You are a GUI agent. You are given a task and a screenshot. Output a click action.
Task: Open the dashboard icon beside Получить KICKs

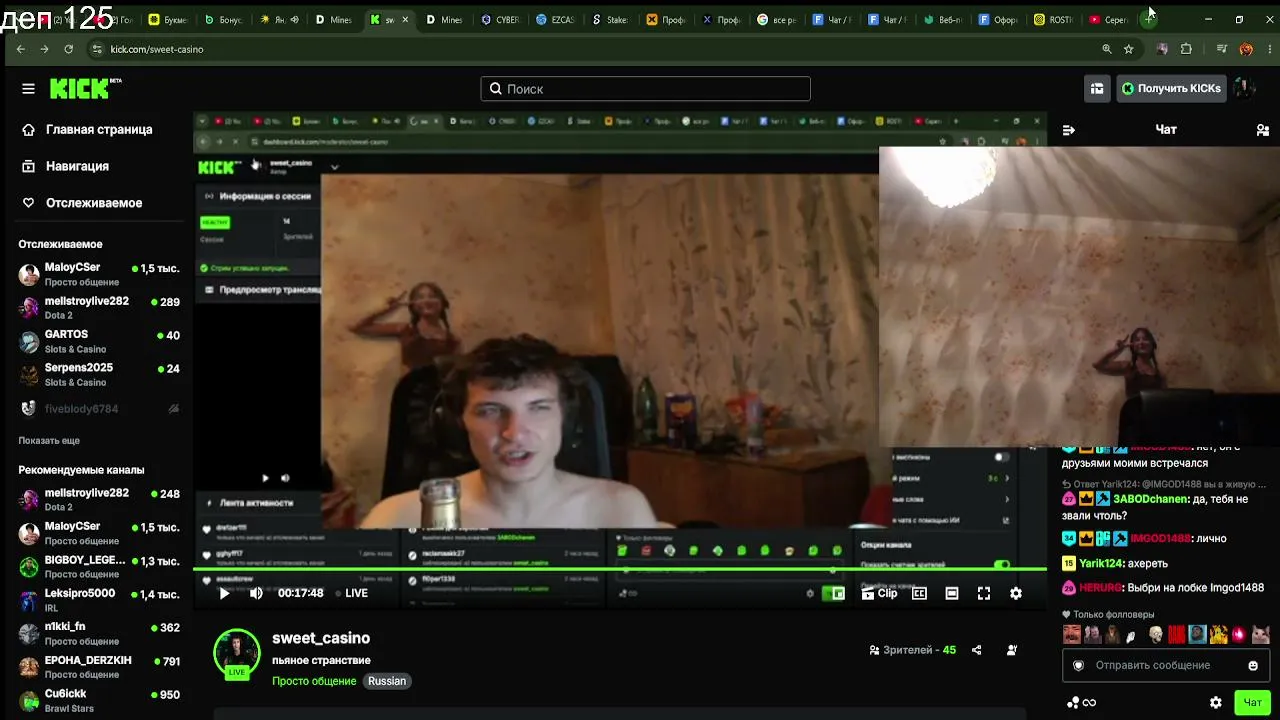coord(1097,88)
